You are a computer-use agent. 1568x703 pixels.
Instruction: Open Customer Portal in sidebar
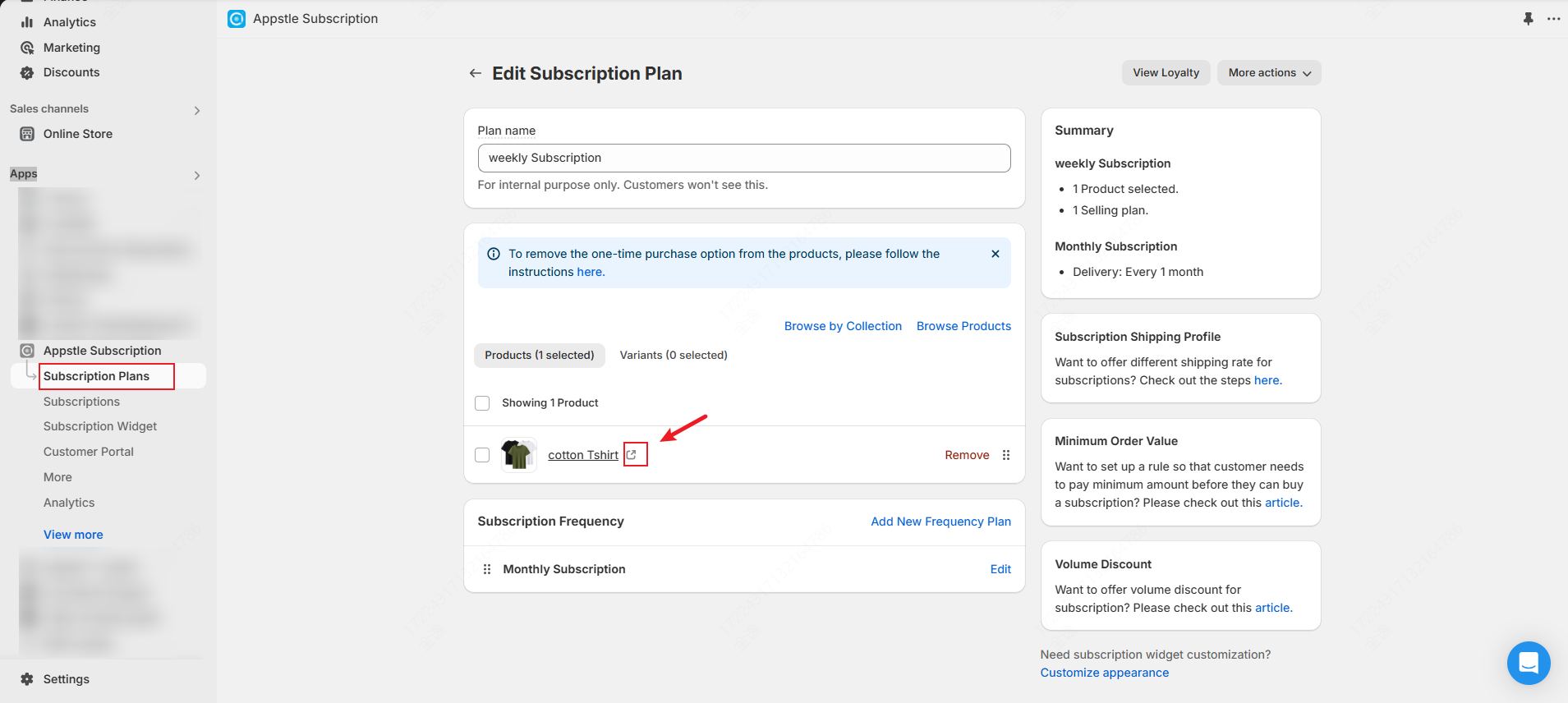click(x=88, y=452)
